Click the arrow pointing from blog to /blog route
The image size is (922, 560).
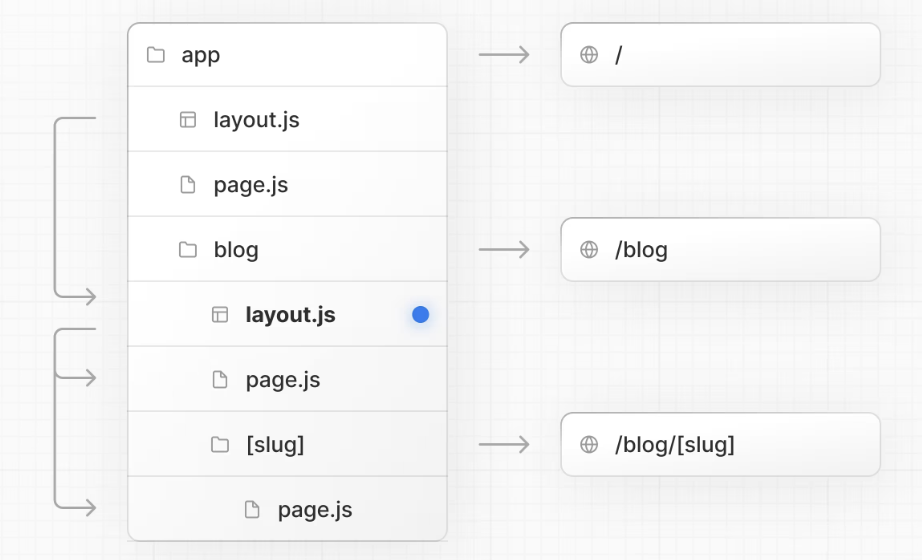pos(504,250)
